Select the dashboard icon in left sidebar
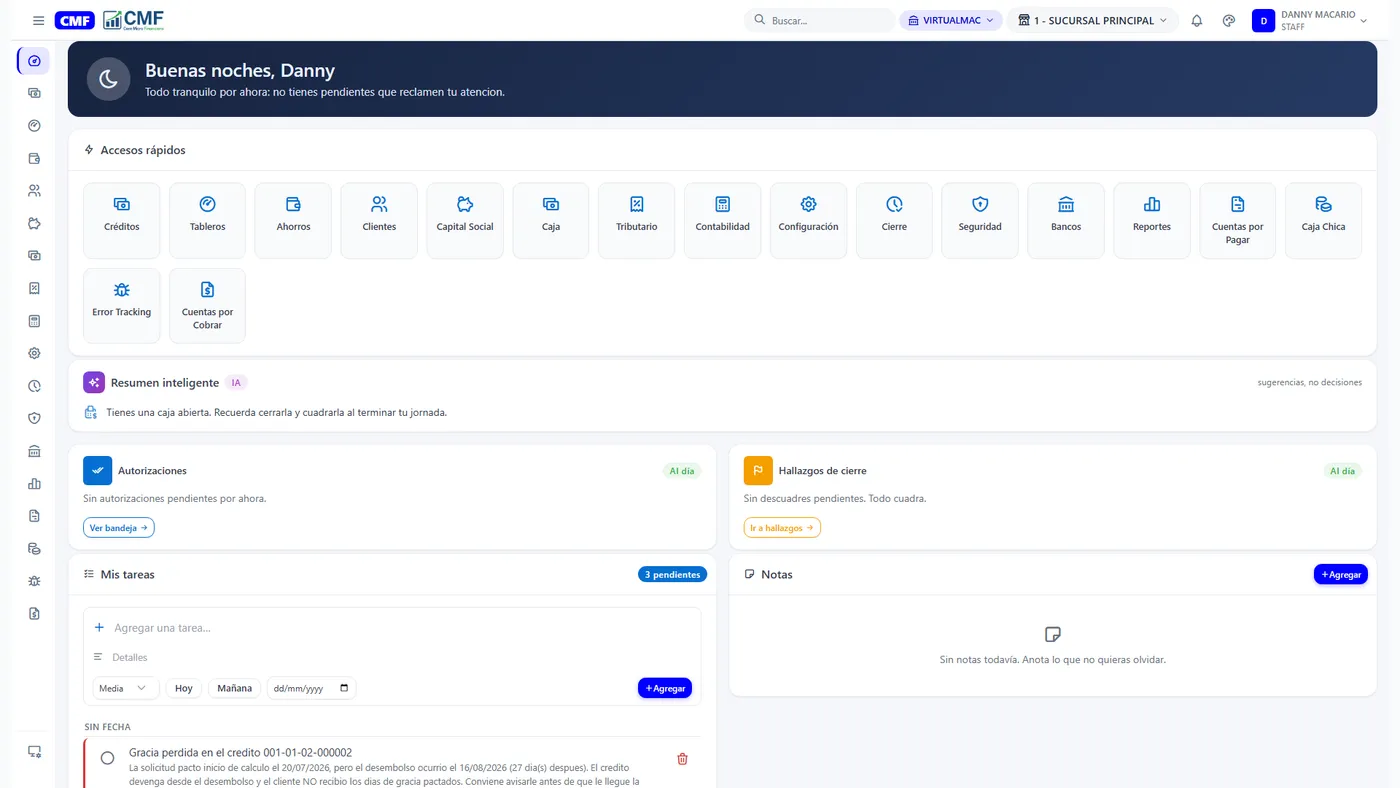 (34, 61)
